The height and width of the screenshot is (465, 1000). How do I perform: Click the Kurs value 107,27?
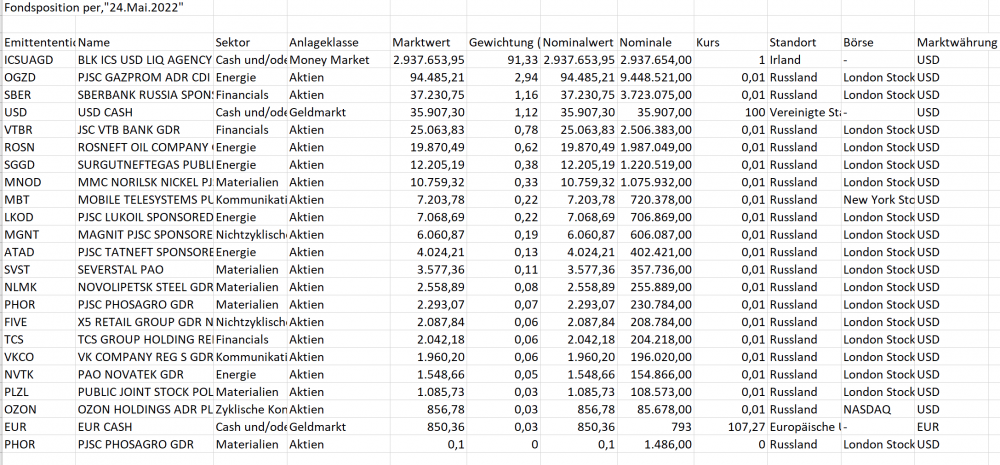tap(730, 426)
